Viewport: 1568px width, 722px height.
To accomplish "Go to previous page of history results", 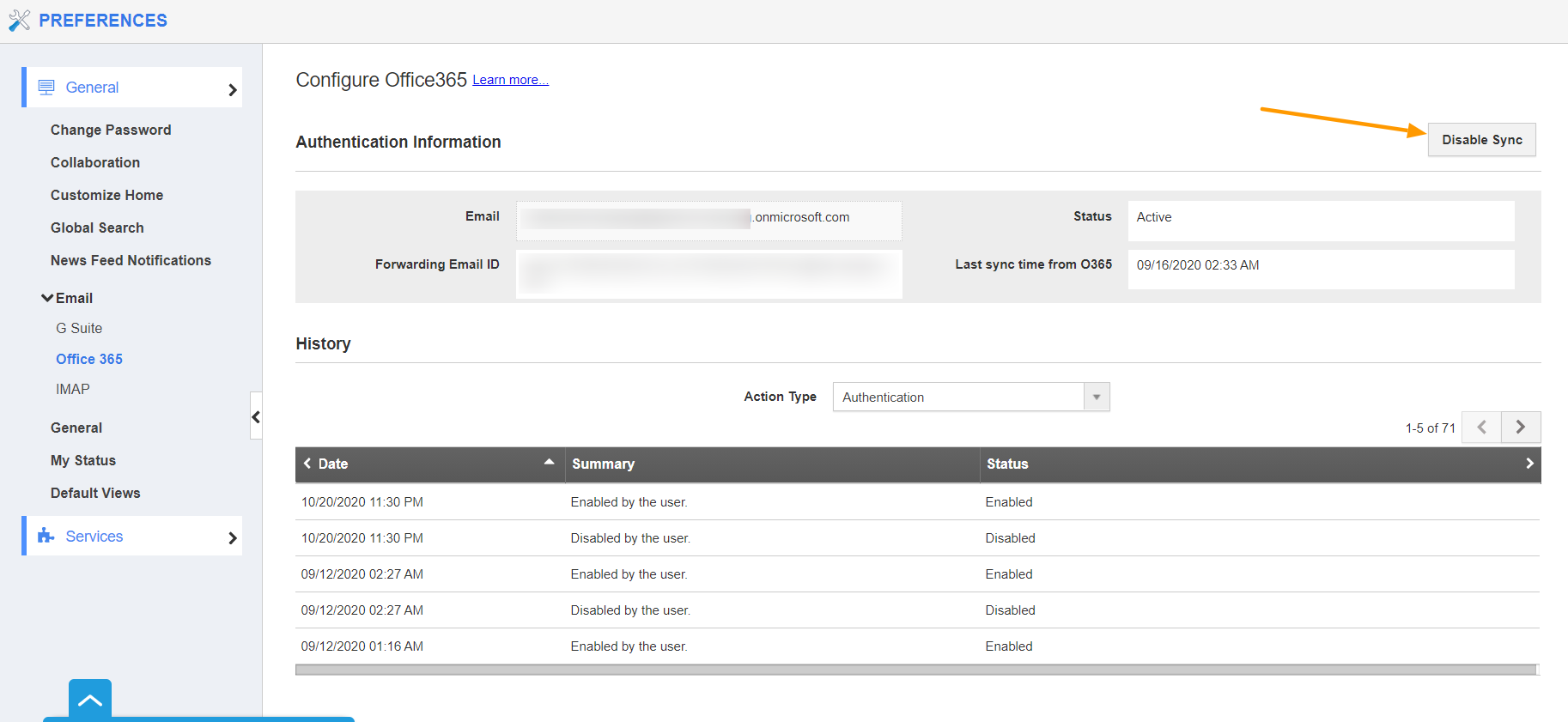I will (x=1481, y=428).
